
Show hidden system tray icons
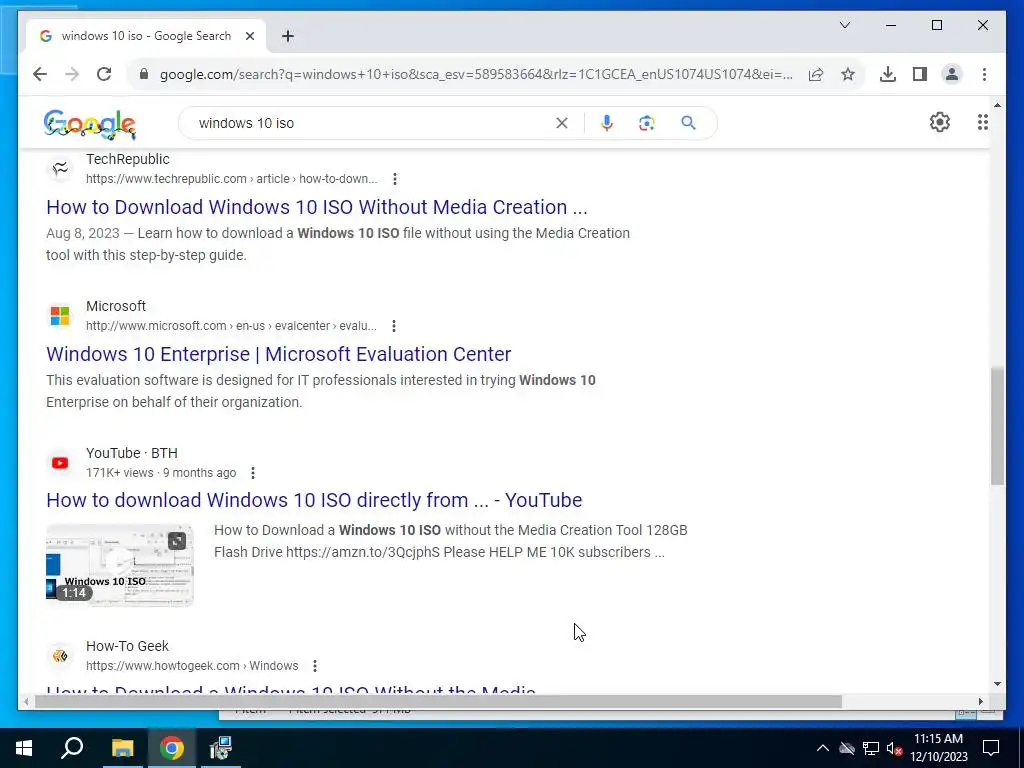pos(823,748)
